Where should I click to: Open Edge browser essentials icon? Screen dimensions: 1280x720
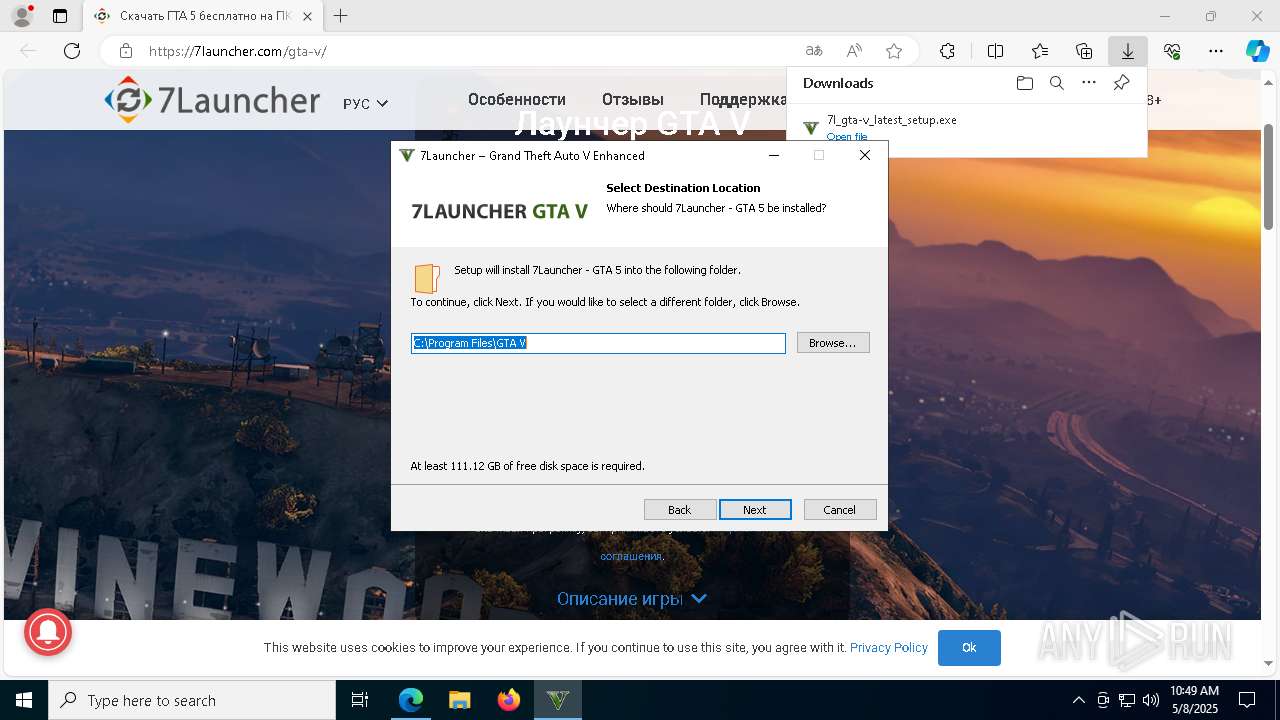pyautogui.click(x=1172, y=51)
